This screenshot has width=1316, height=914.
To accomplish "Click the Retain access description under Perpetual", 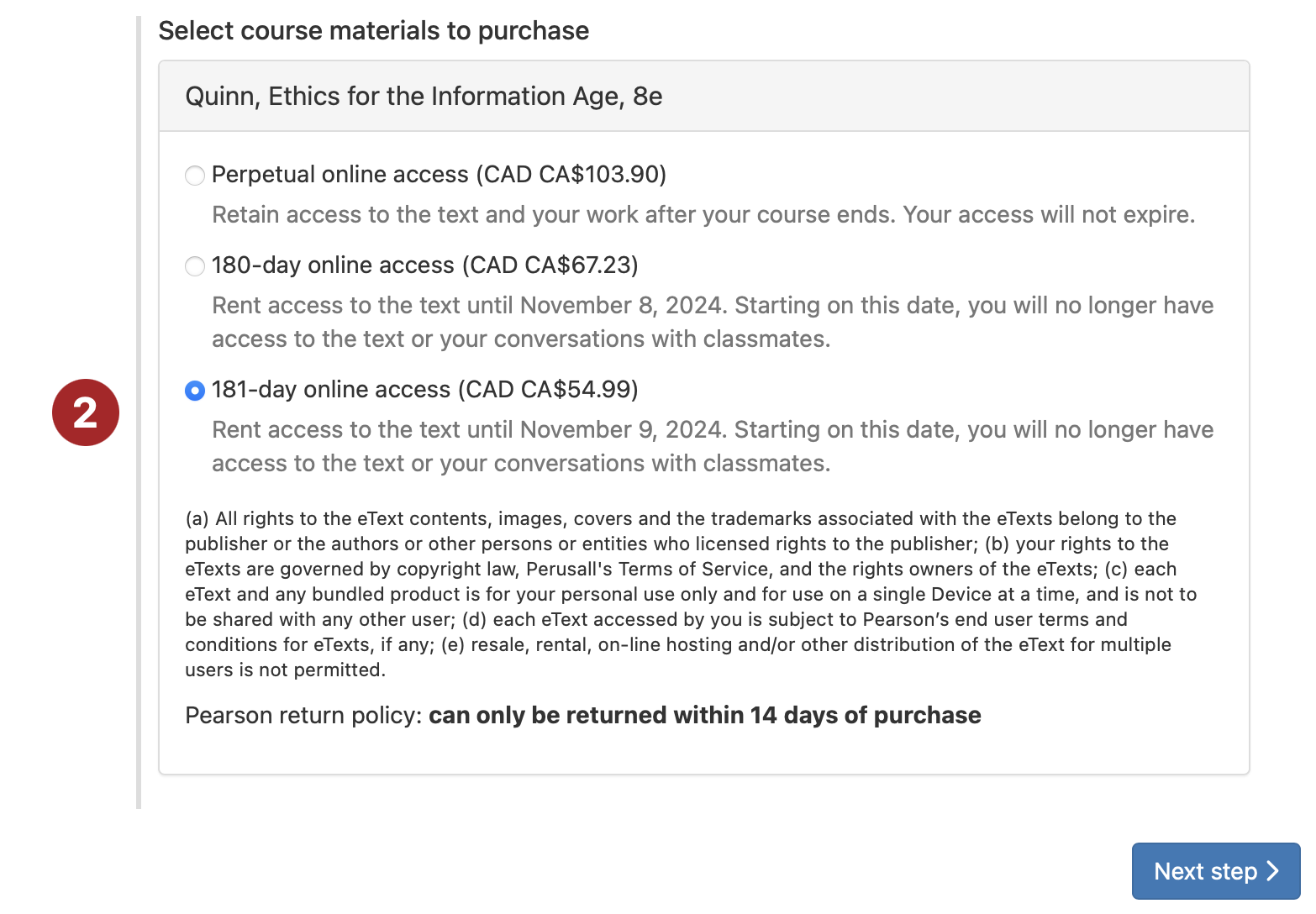I will 703,215.
